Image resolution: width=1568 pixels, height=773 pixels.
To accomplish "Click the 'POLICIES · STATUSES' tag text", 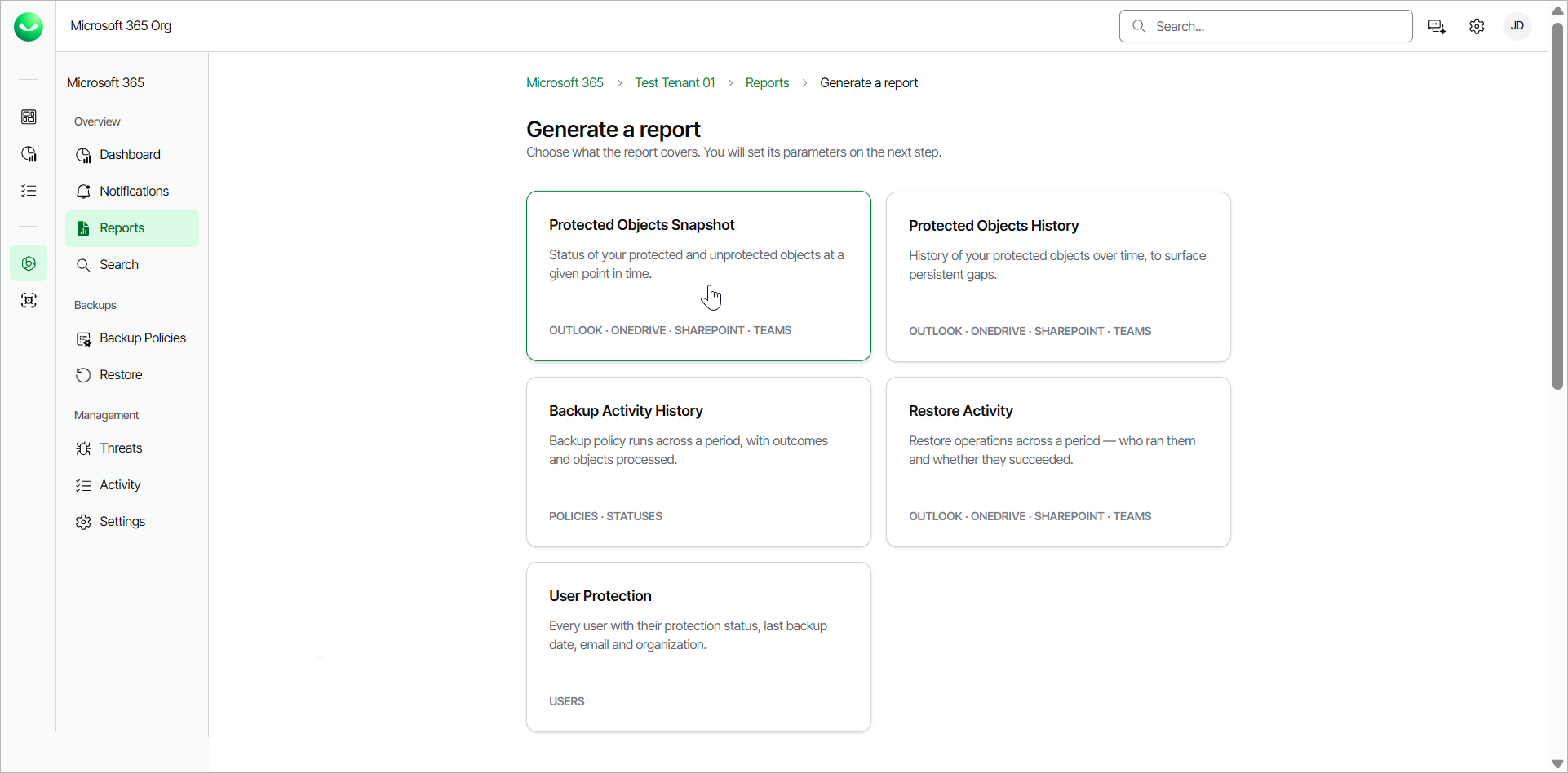I will 605,516.
